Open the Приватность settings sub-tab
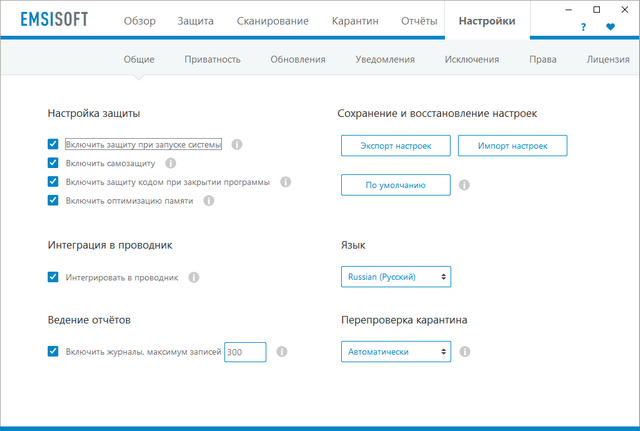Image resolution: width=640 pixels, height=431 pixels. pyautogui.click(x=212, y=59)
